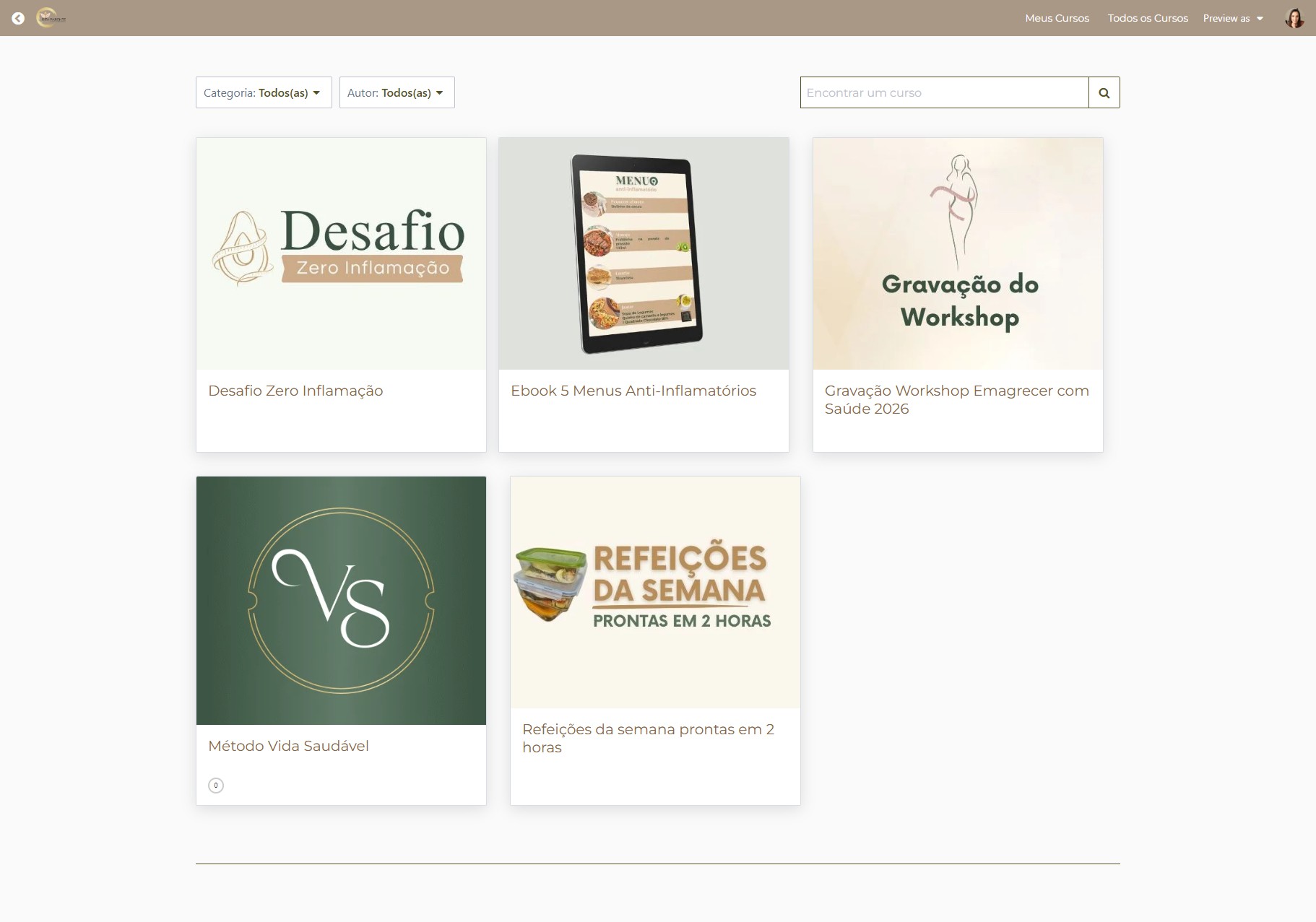1316x922 pixels.
Task: Open the Desafio Zero Inflamação course title
Action: click(x=295, y=391)
